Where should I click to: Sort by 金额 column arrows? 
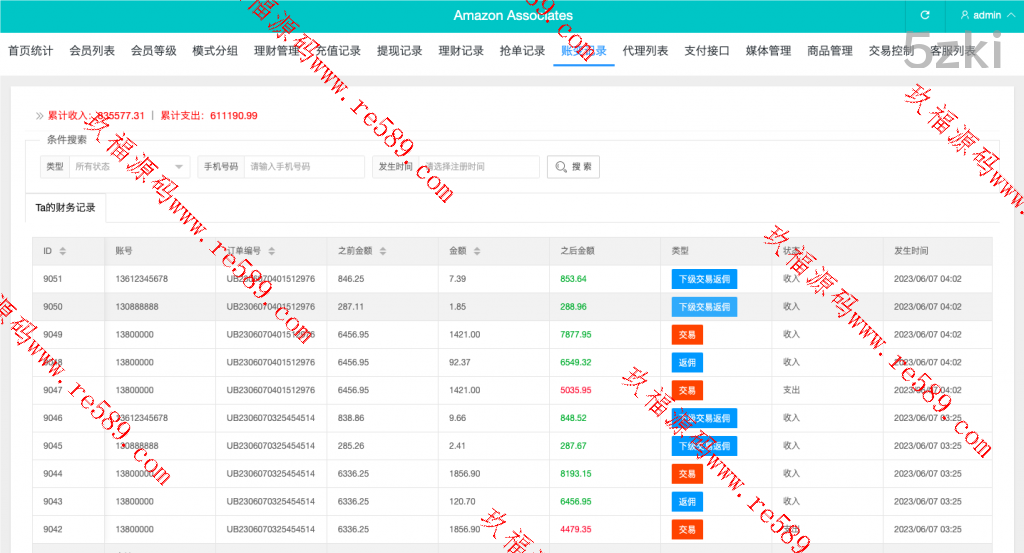(477, 251)
